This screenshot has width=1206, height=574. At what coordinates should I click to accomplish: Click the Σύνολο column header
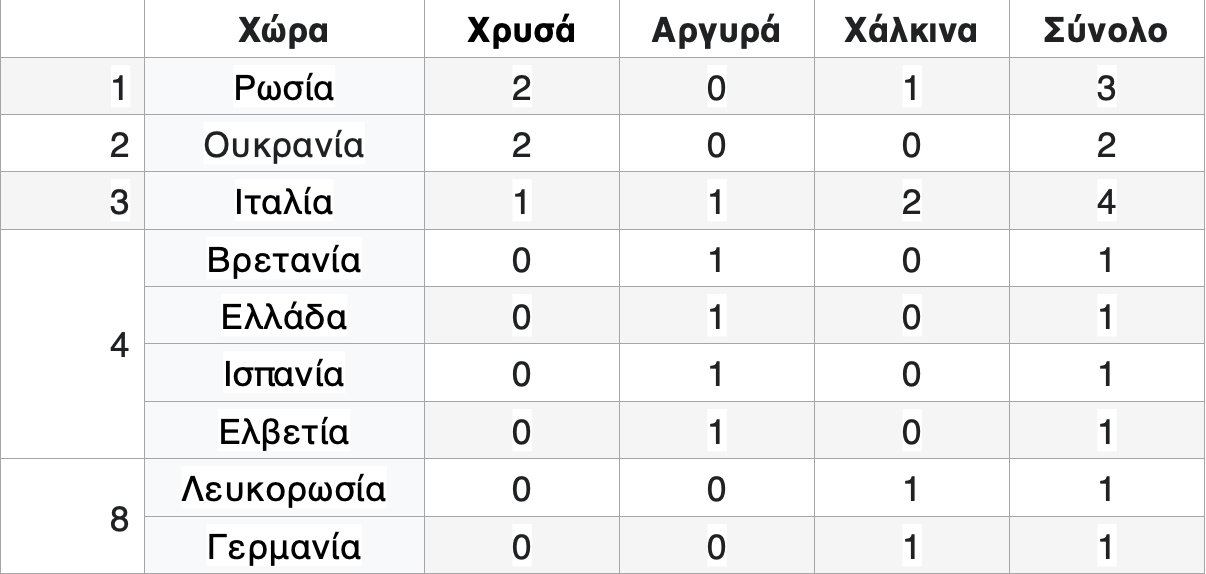tap(1105, 31)
